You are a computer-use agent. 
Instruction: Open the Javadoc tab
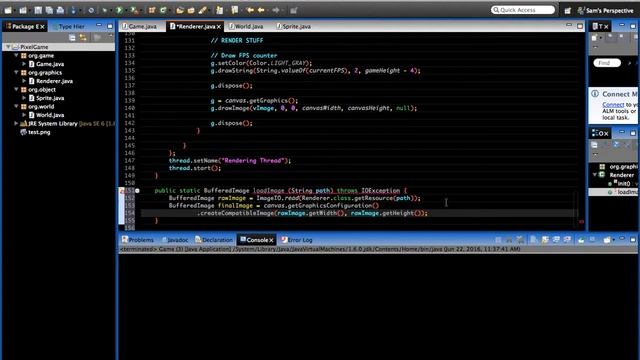tap(175, 240)
